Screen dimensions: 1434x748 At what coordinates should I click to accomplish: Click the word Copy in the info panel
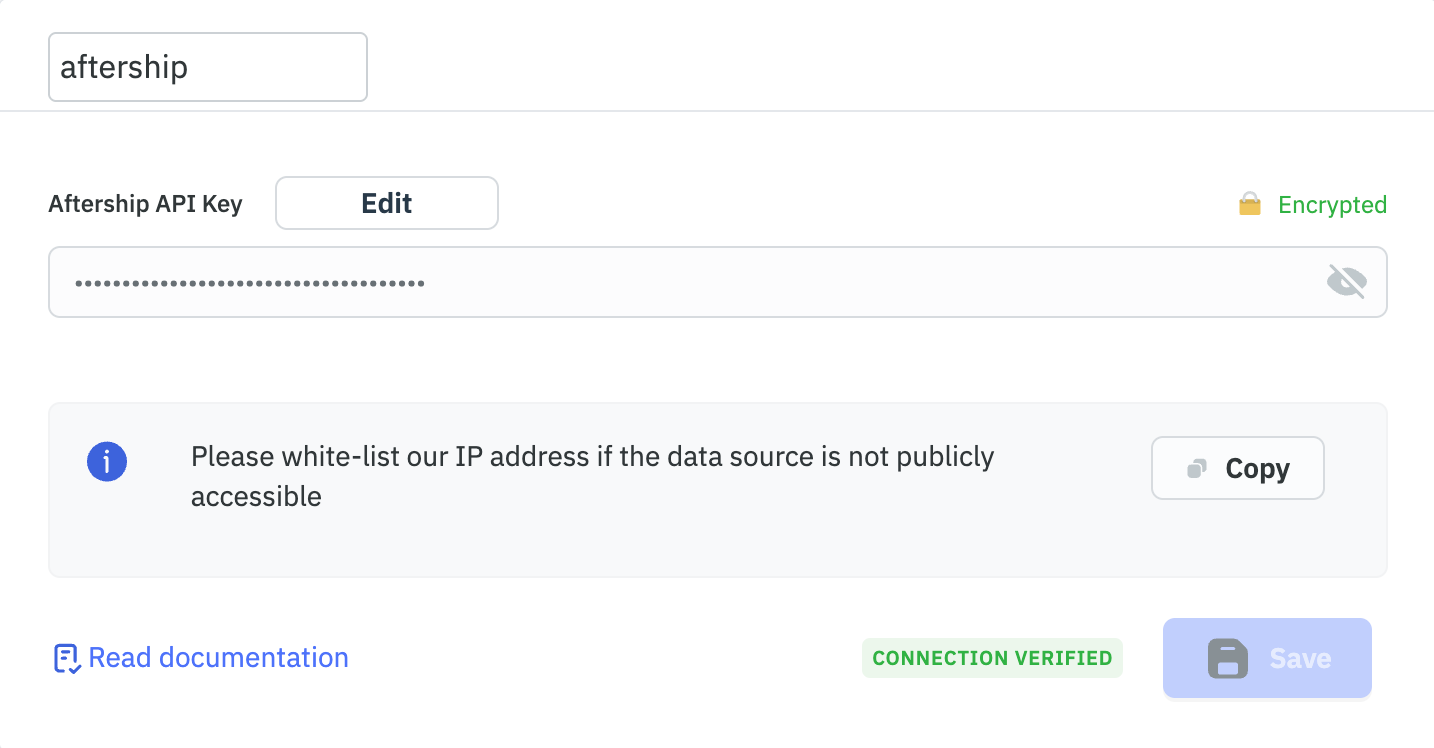coord(1257,469)
